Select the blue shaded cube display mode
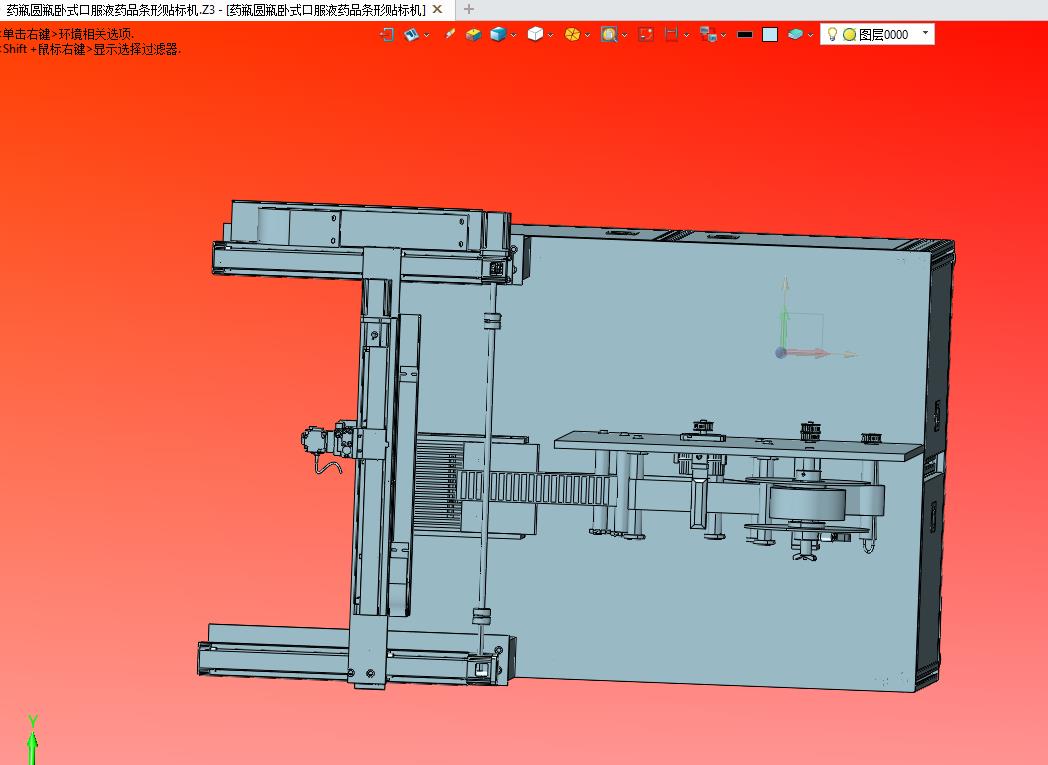The height and width of the screenshot is (765, 1048). (x=498, y=34)
